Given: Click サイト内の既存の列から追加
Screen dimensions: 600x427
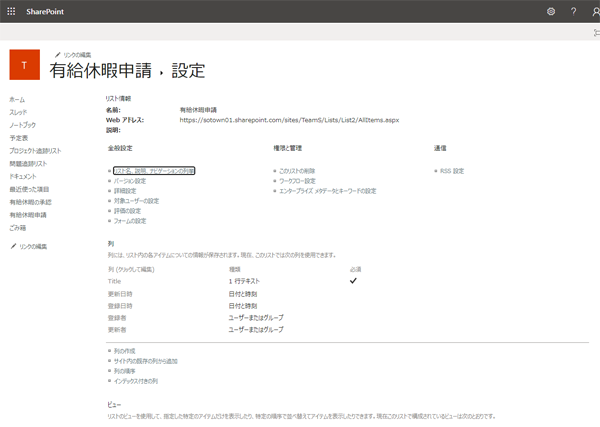Looking at the screenshot, I should coord(145,361).
